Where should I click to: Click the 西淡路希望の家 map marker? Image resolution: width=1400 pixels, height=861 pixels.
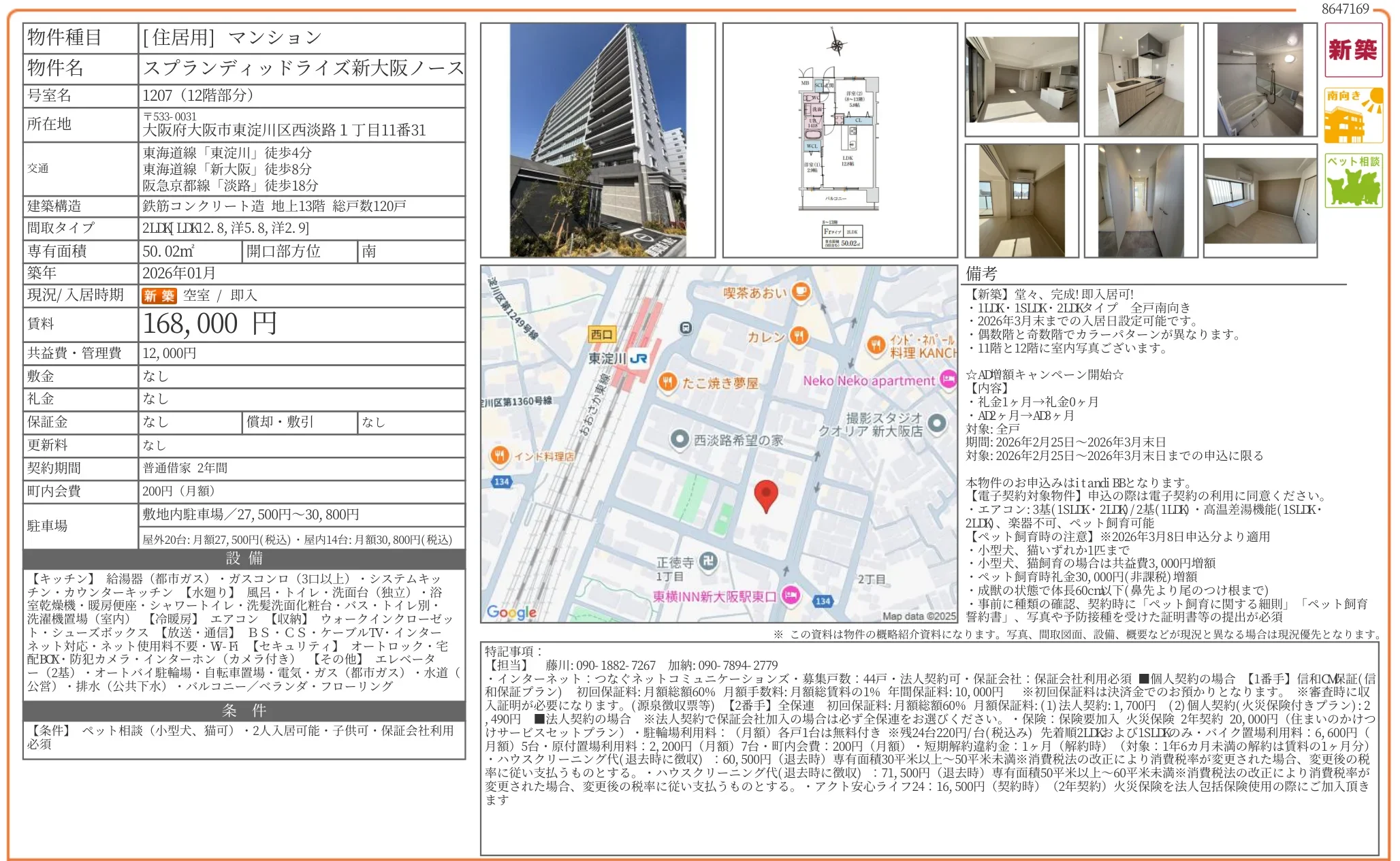[679, 439]
